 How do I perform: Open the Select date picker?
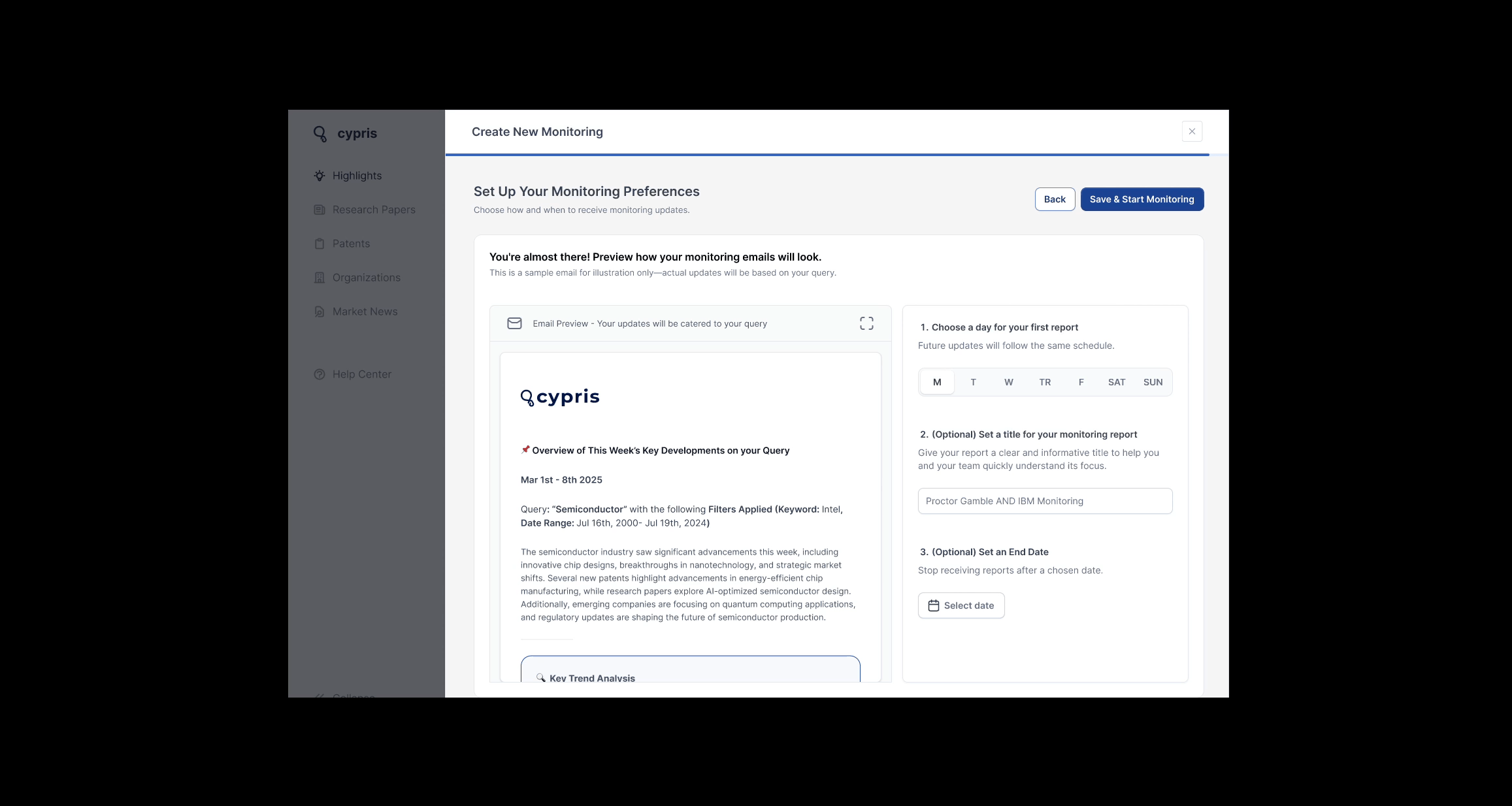pyautogui.click(x=961, y=605)
